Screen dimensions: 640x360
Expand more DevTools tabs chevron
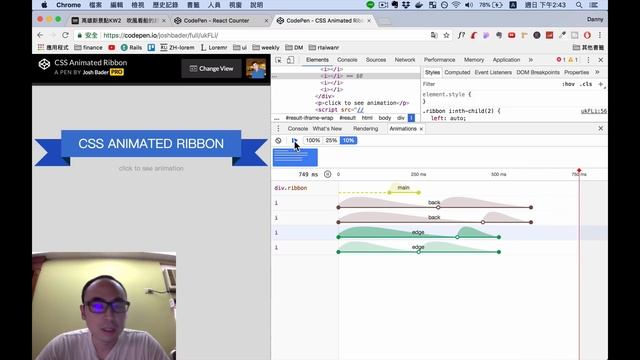531,60
